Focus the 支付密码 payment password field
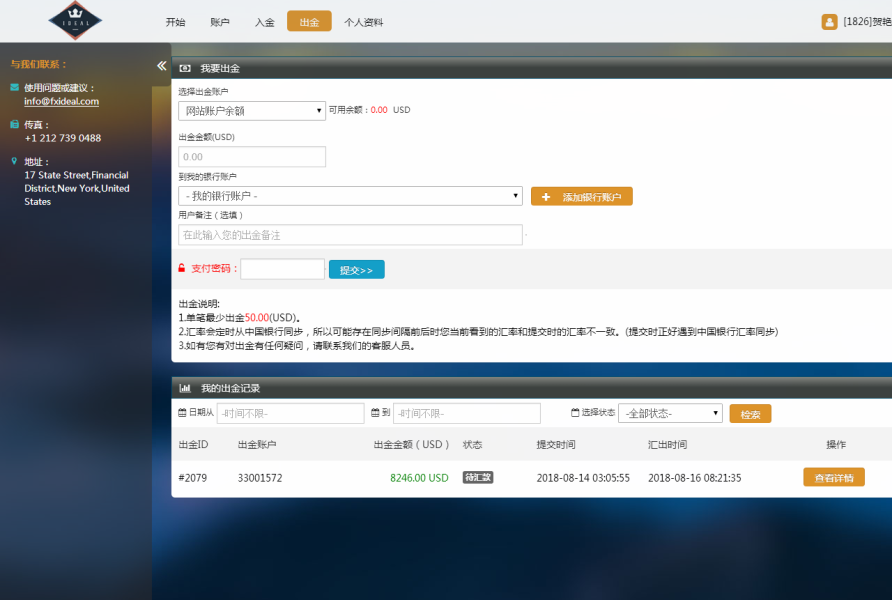The height and width of the screenshot is (600, 892). tap(282, 269)
